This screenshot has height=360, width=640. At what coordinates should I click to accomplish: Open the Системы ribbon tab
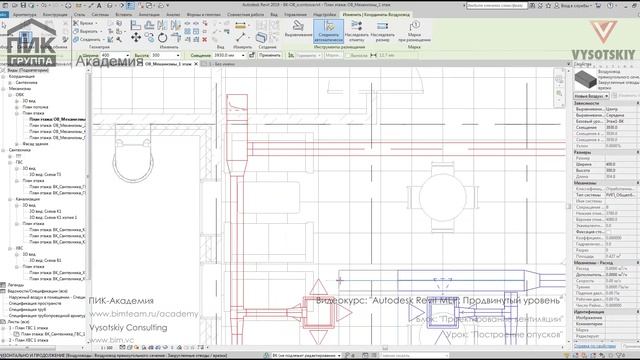100,14
